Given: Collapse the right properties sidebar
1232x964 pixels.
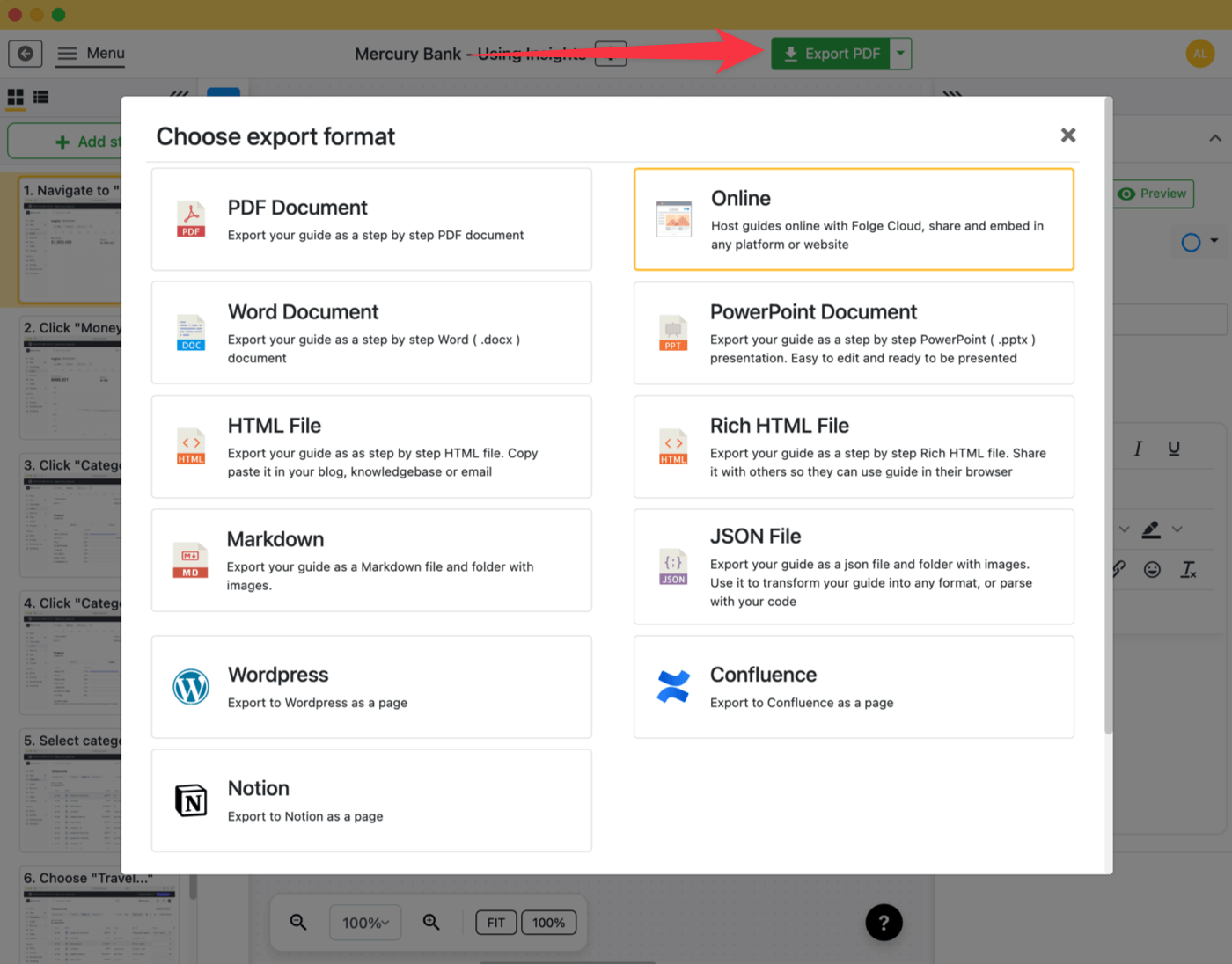Looking at the screenshot, I should pyautogui.click(x=952, y=92).
